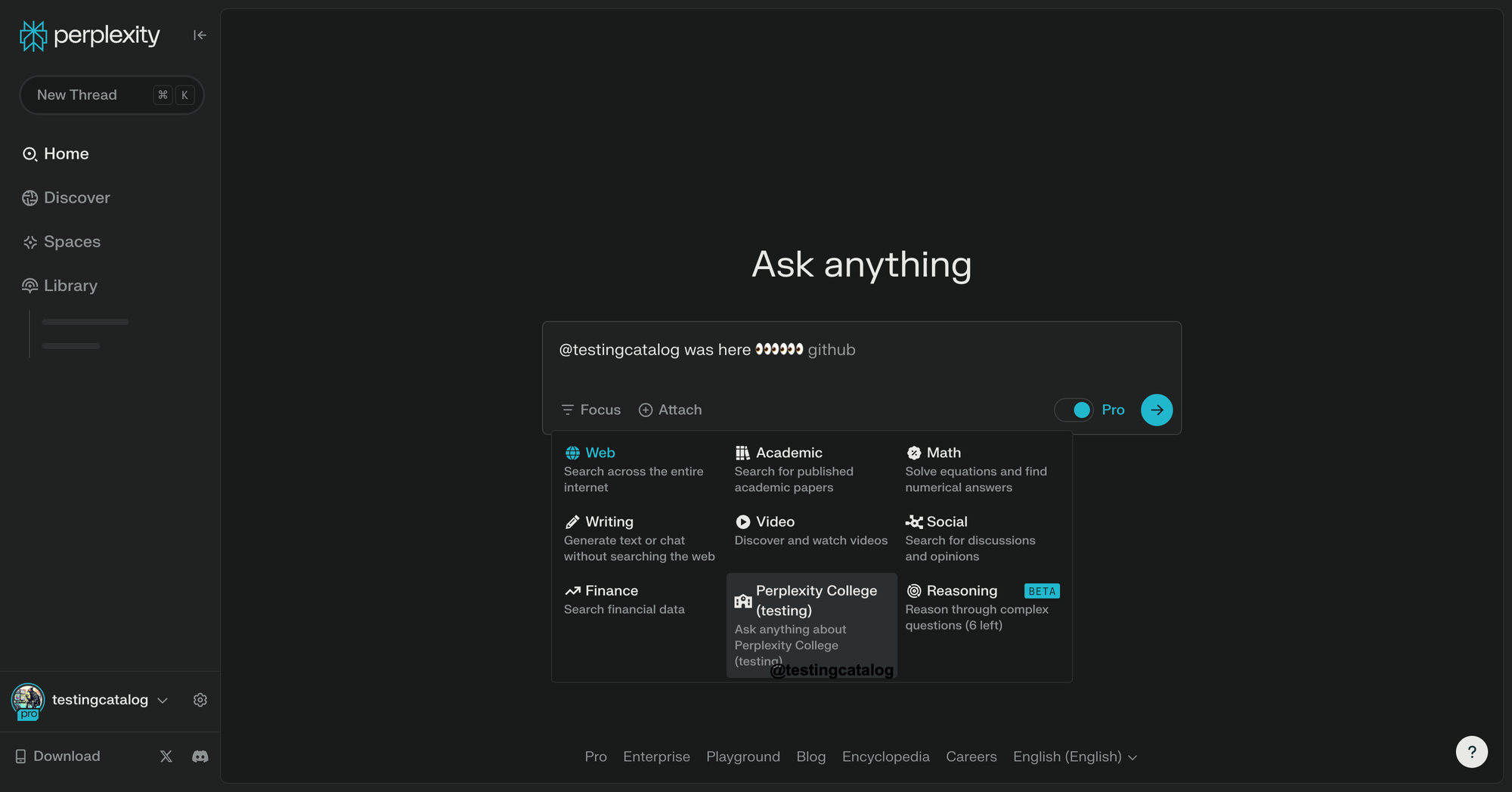
Task: Click the Reasoning target icon
Action: coord(914,591)
